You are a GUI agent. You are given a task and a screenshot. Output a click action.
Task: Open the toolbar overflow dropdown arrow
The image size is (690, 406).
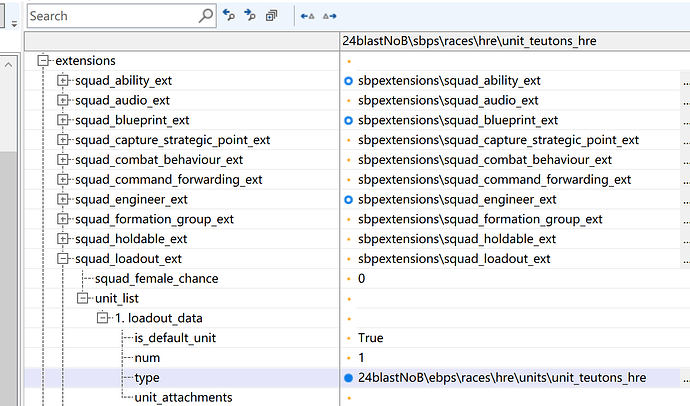[14, 24]
